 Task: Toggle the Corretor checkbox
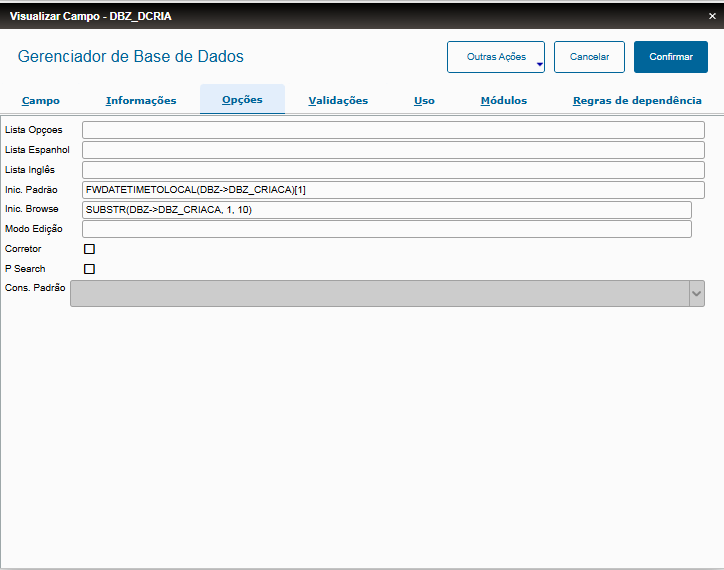click(x=90, y=249)
